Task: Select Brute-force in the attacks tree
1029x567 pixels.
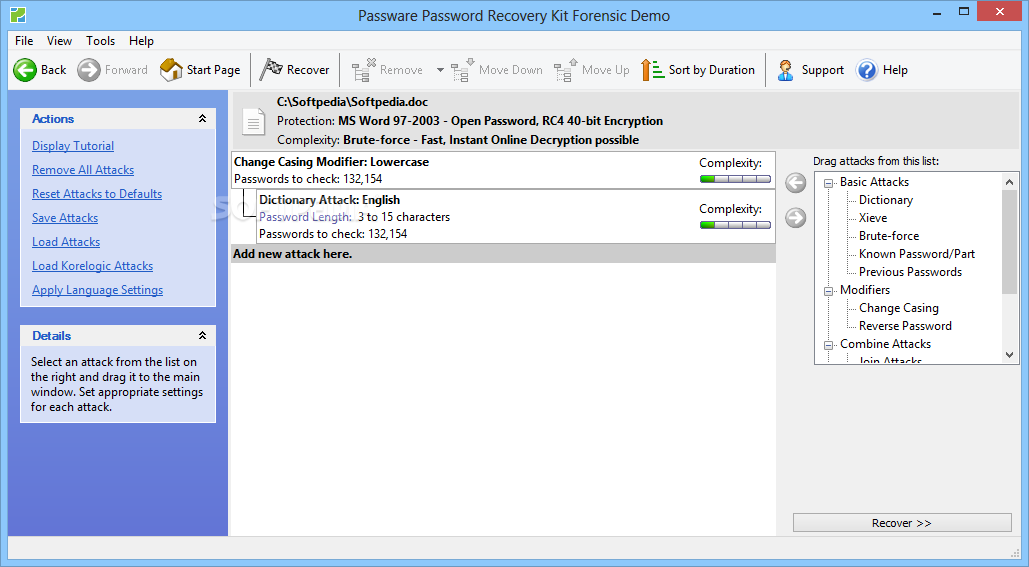Action: pyautogui.click(x=889, y=236)
